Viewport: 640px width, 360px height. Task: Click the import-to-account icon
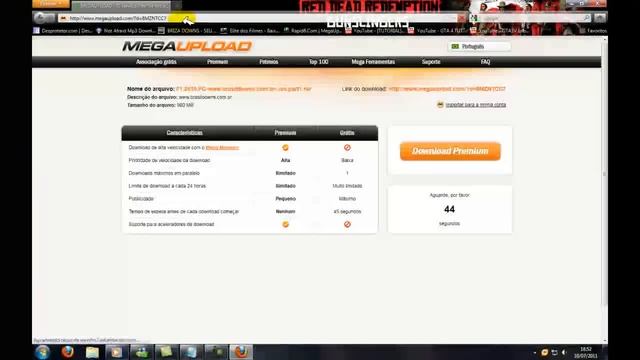[x=440, y=104]
